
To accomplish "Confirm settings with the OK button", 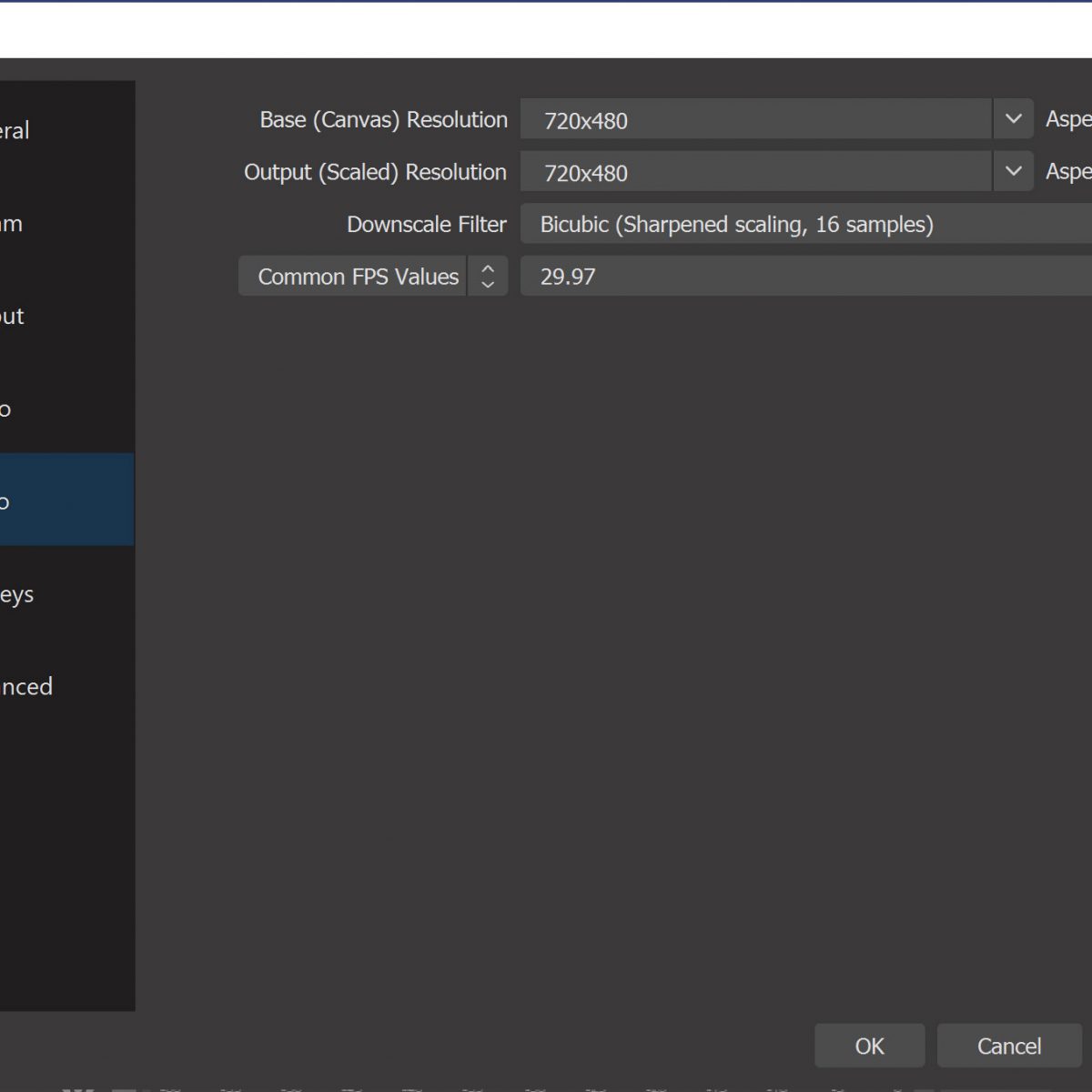I will click(x=869, y=1046).
